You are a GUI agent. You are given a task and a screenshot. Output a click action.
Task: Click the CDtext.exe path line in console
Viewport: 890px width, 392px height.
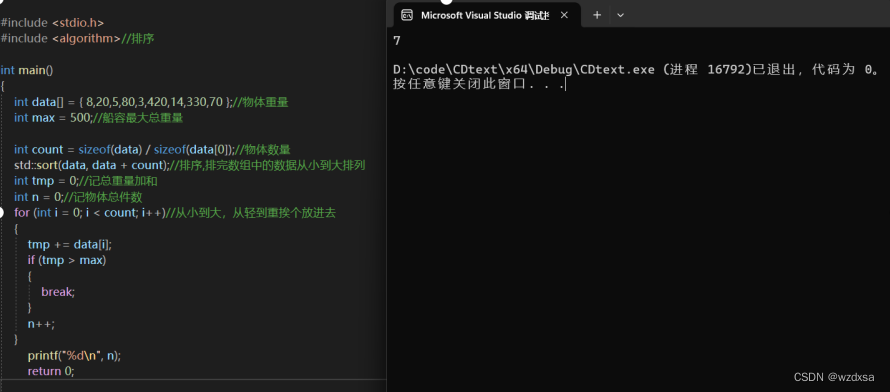coord(636,70)
